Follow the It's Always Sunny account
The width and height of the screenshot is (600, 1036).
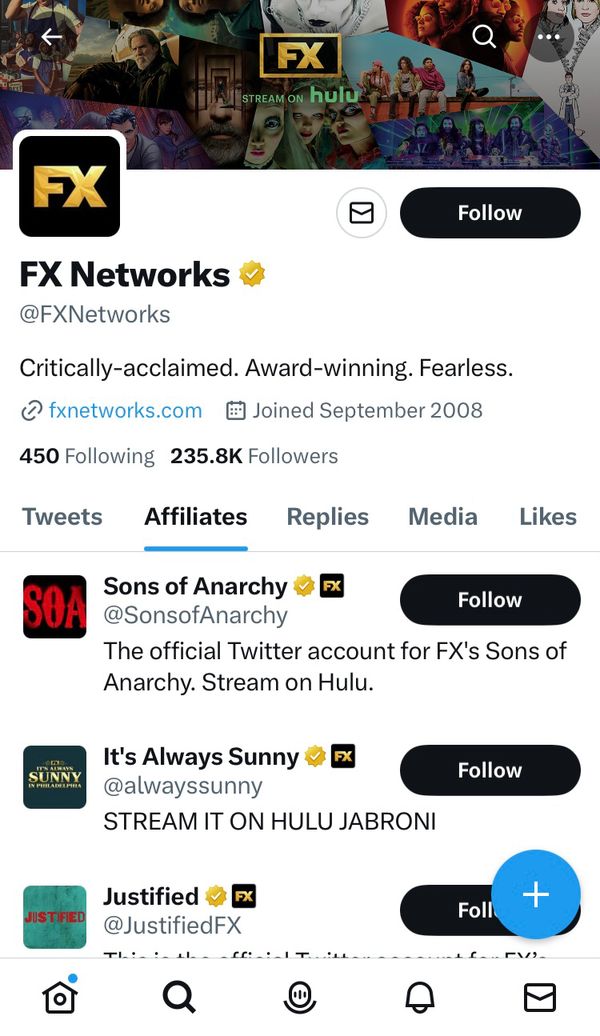tap(490, 770)
